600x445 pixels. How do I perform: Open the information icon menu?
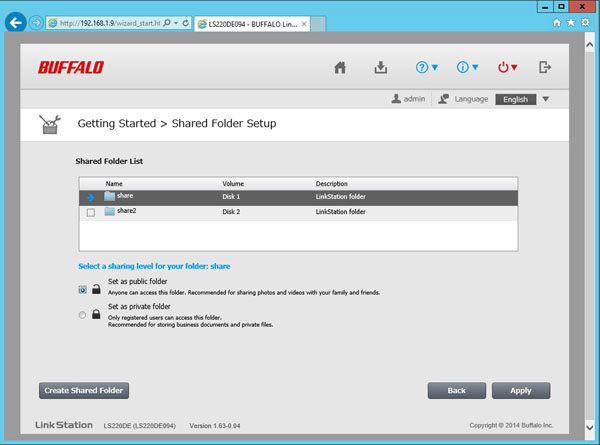click(x=467, y=67)
